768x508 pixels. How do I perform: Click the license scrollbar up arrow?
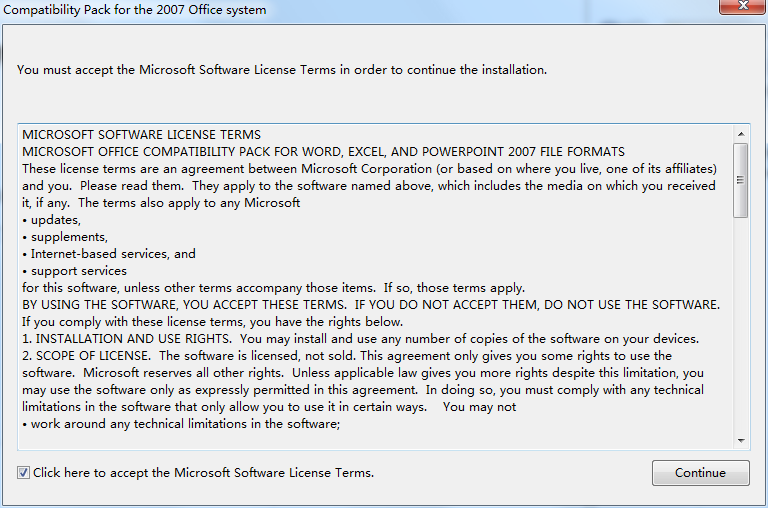pos(741,133)
